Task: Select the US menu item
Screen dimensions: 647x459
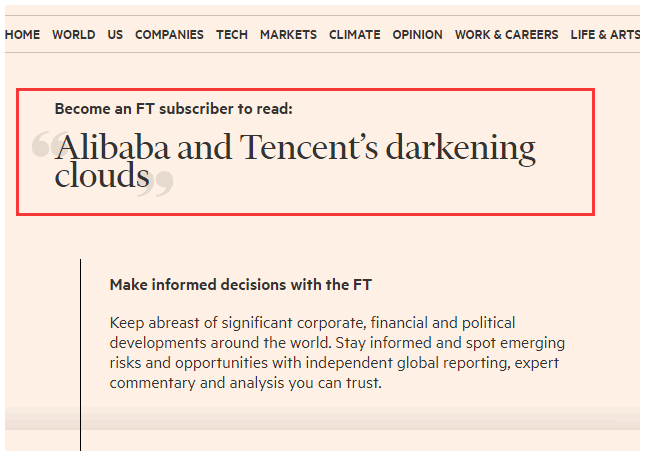Action: click(115, 34)
